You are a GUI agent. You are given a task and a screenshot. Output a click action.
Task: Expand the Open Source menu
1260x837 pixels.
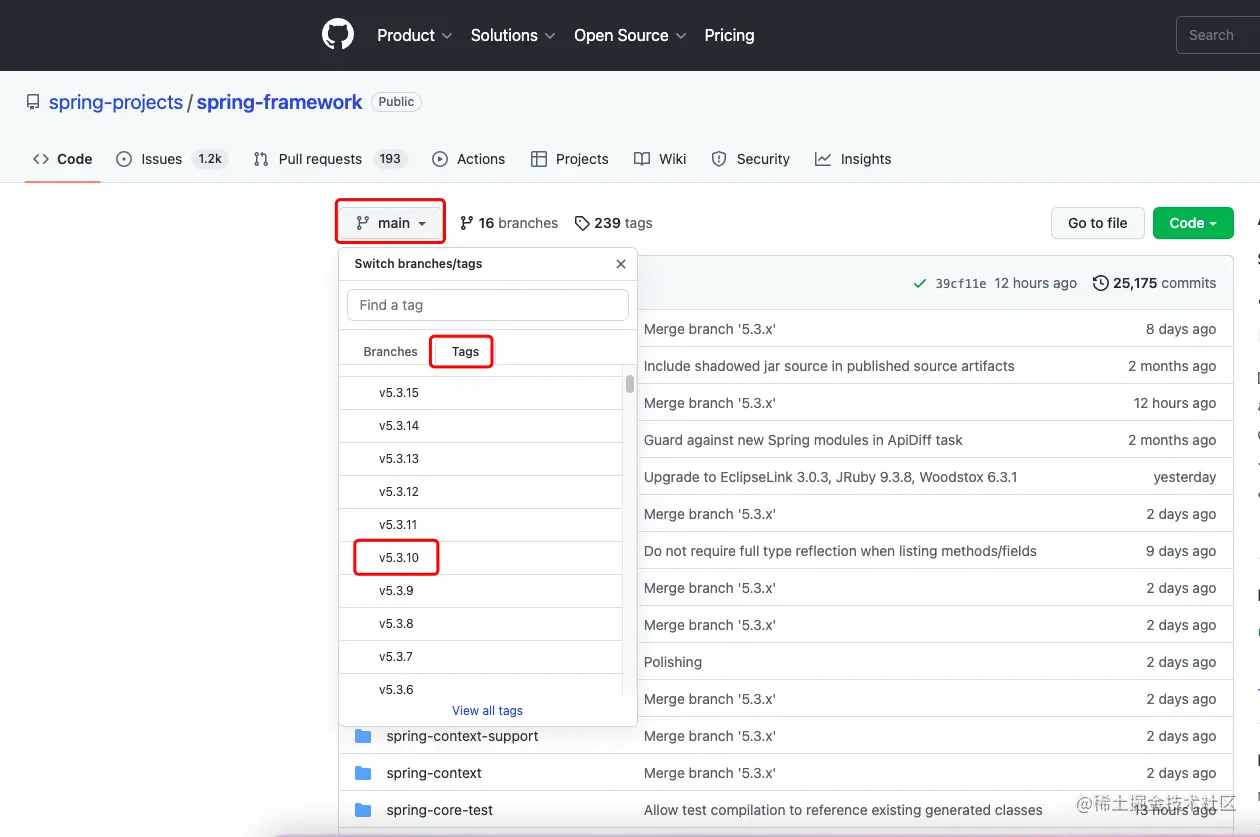pyautogui.click(x=630, y=35)
